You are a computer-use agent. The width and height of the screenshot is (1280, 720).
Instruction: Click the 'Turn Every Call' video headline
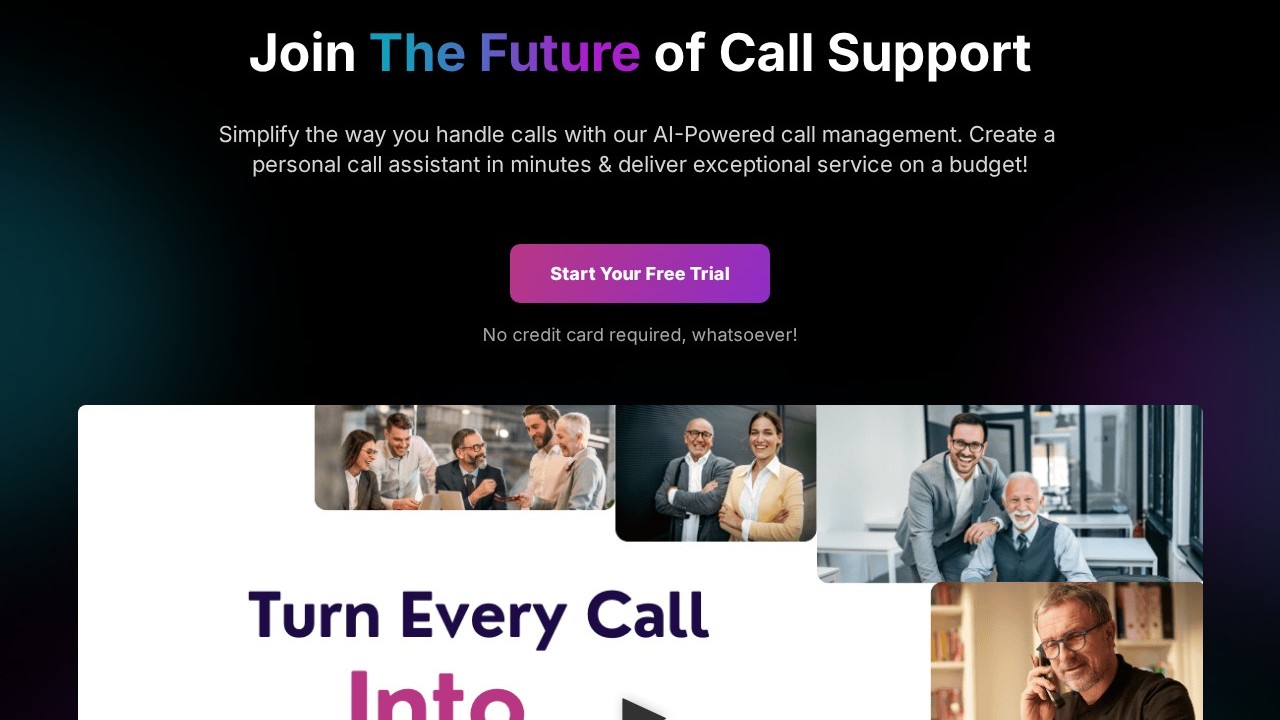click(x=478, y=617)
